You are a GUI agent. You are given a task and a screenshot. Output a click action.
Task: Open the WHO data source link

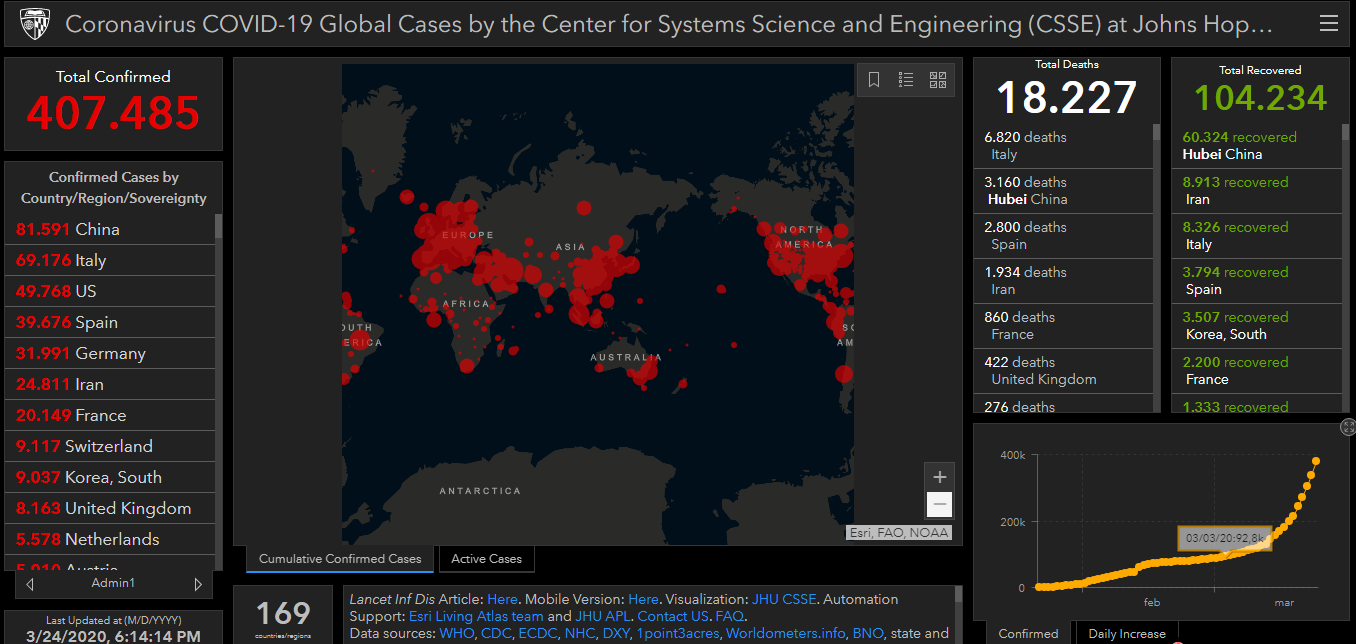[455, 633]
